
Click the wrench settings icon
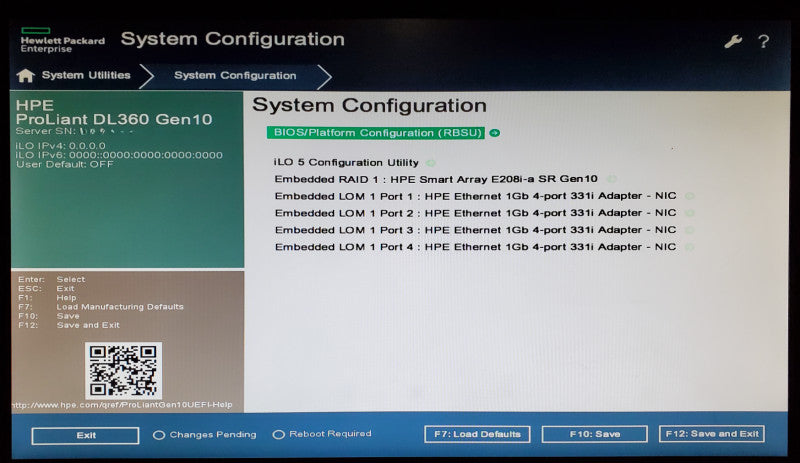pos(733,41)
